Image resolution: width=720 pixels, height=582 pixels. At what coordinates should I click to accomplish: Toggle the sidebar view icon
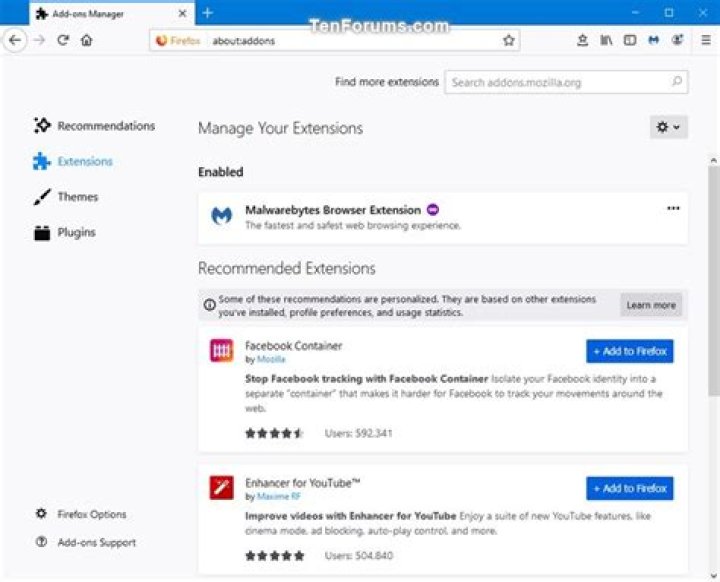click(x=630, y=40)
